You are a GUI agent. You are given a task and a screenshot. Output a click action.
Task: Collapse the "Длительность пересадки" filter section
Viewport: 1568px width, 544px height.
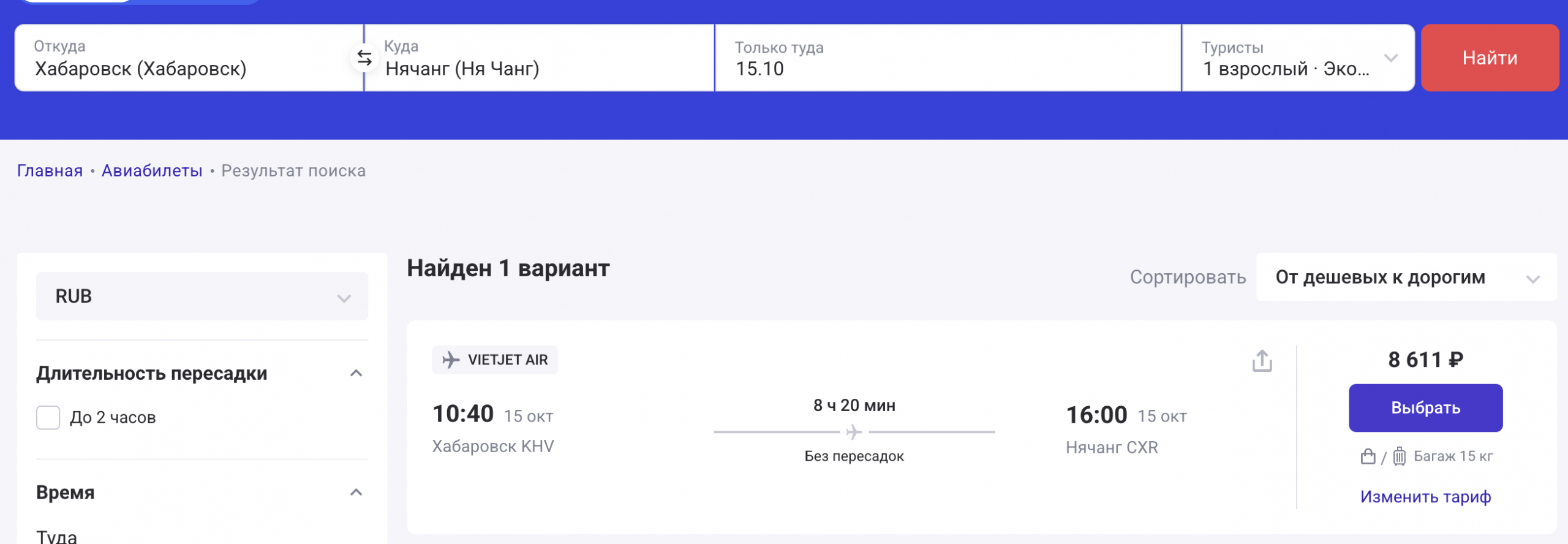[x=356, y=373]
